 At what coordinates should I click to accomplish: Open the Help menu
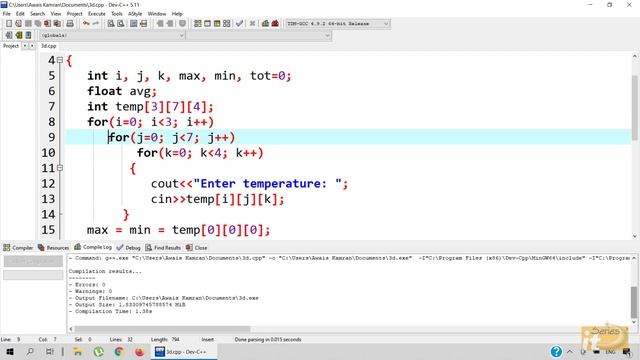click(x=177, y=14)
